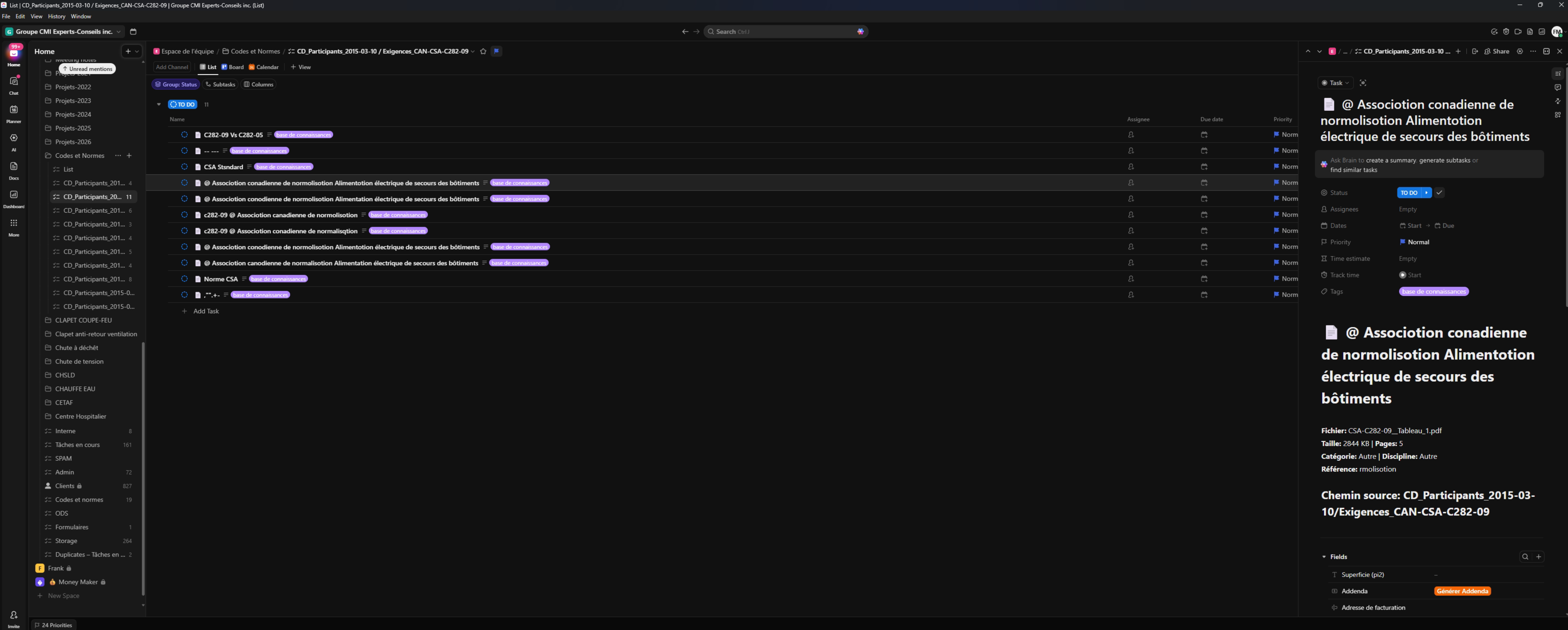Image resolution: width=1568 pixels, height=630 pixels.
Task: Click the time tracker stopwatch icon
Action: [1506, 32]
